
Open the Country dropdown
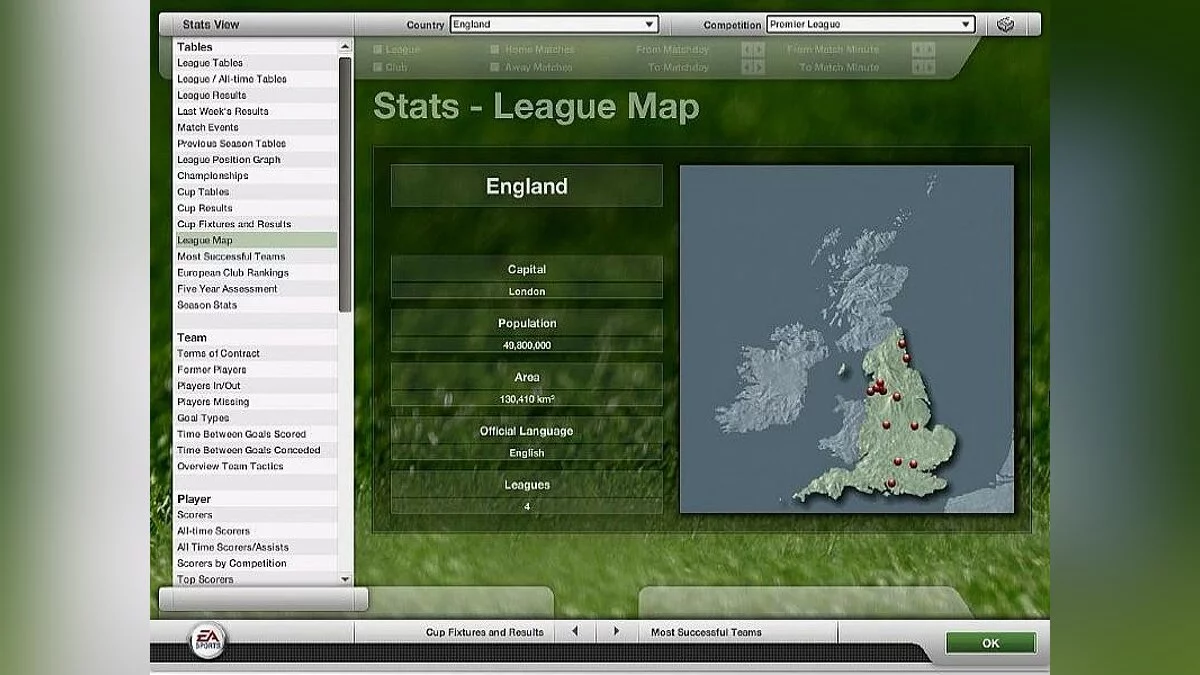pyautogui.click(x=554, y=24)
